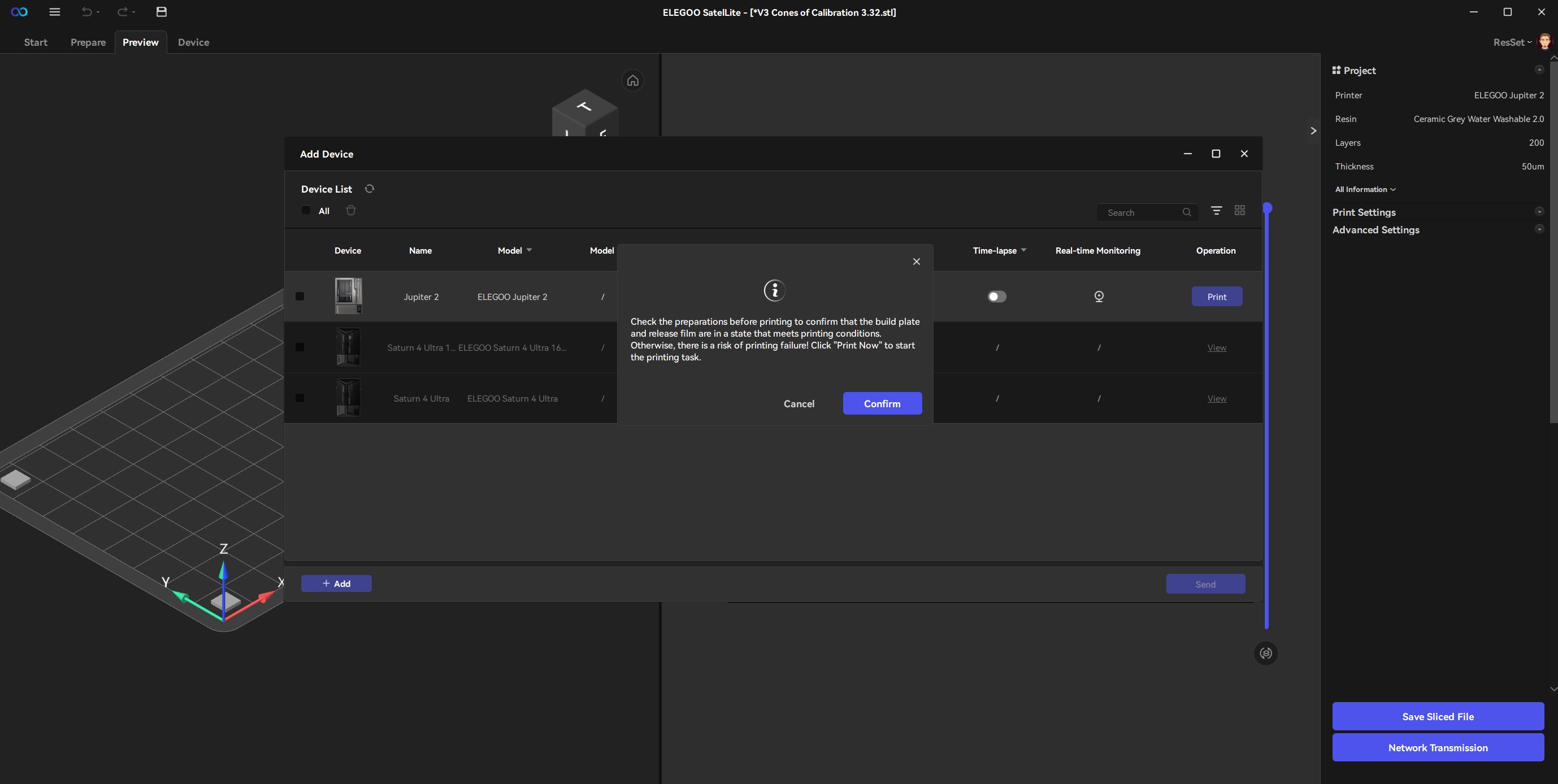The width and height of the screenshot is (1558, 784).
Task: Click the right panel scrollbar down arrow
Action: pyautogui.click(x=1553, y=689)
